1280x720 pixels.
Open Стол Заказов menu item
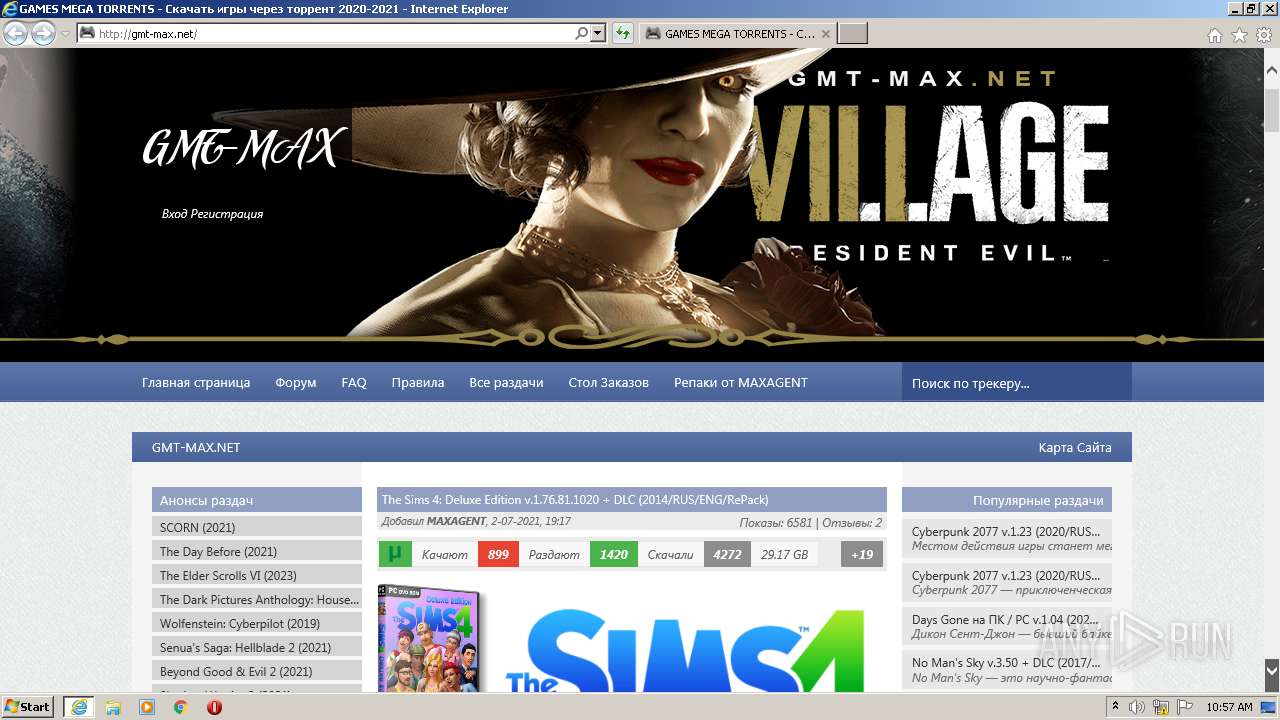coord(609,382)
